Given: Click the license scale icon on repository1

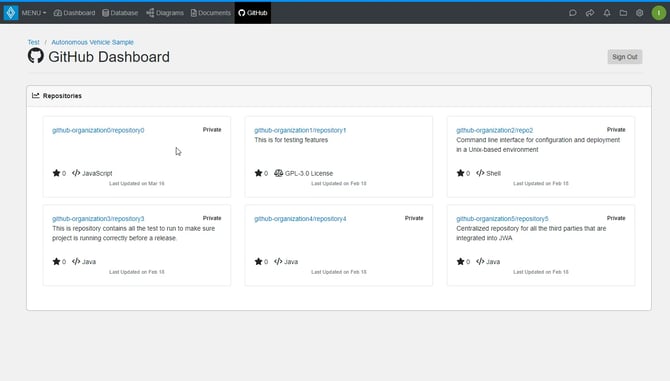Looking at the screenshot, I should [x=279, y=173].
